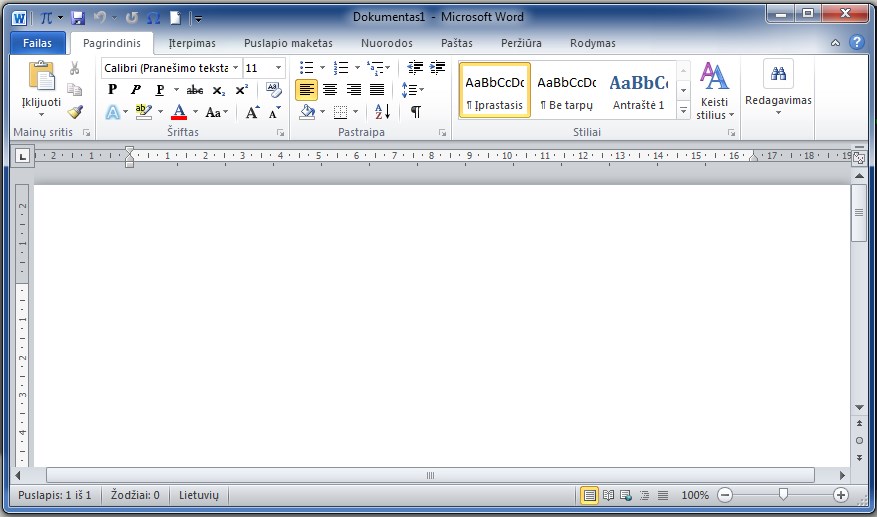Click the Cut scissors icon

click(x=74, y=68)
